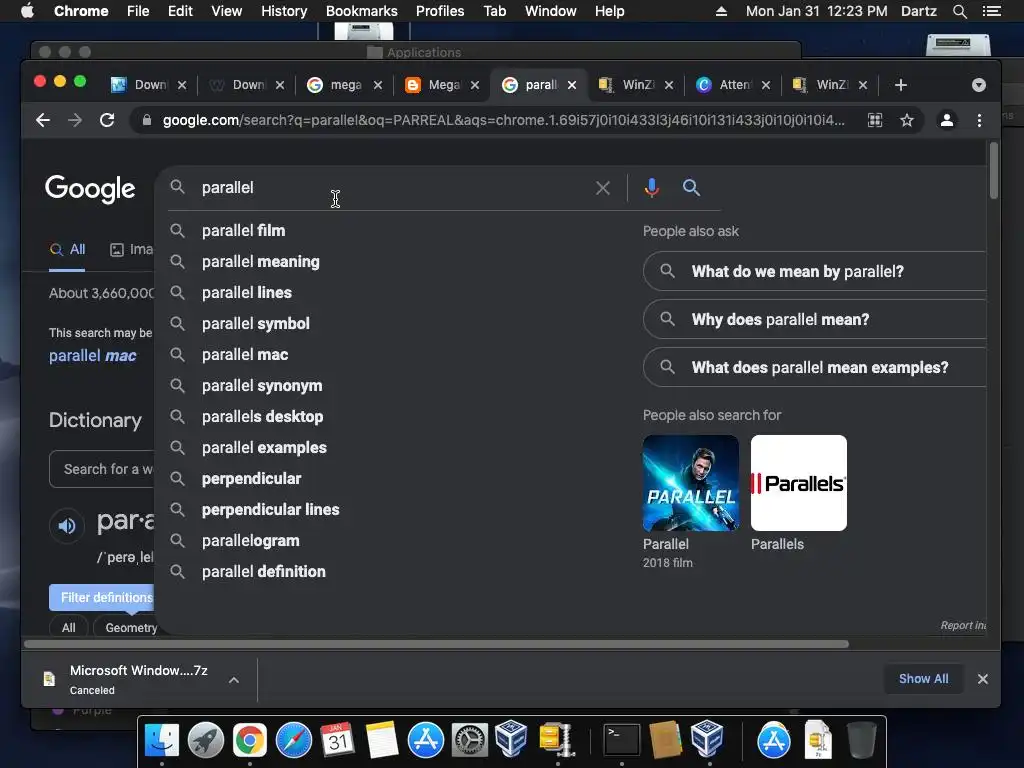Open Trash in the Dock
Screen dimensions: 1024x768
861,741
